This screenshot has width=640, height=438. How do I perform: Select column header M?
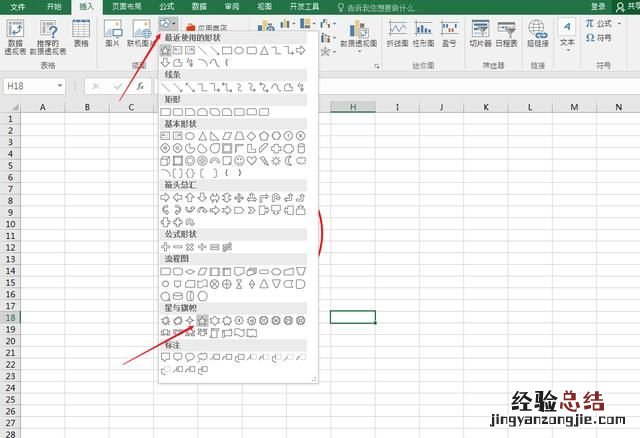(x=574, y=107)
